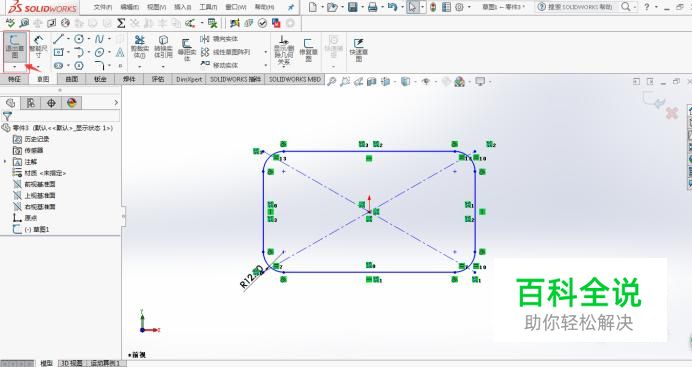
Task: Open the Tools (工具) menu
Action: click(x=208, y=7)
